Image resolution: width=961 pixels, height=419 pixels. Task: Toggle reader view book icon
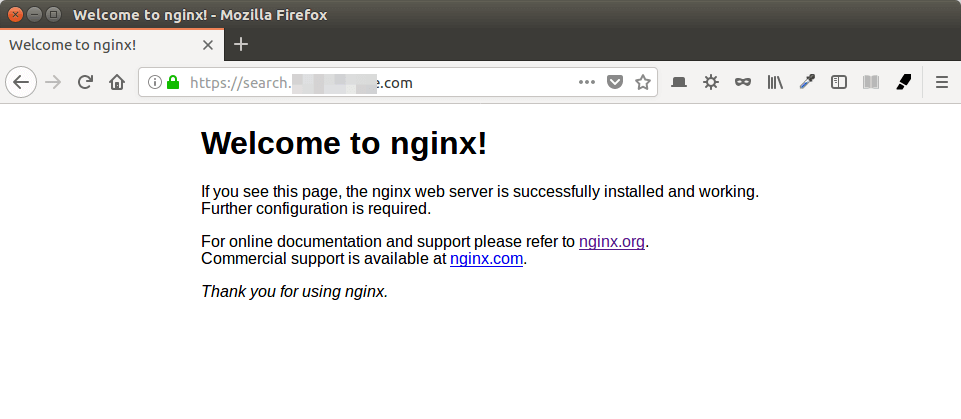click(x=871, y=83)
